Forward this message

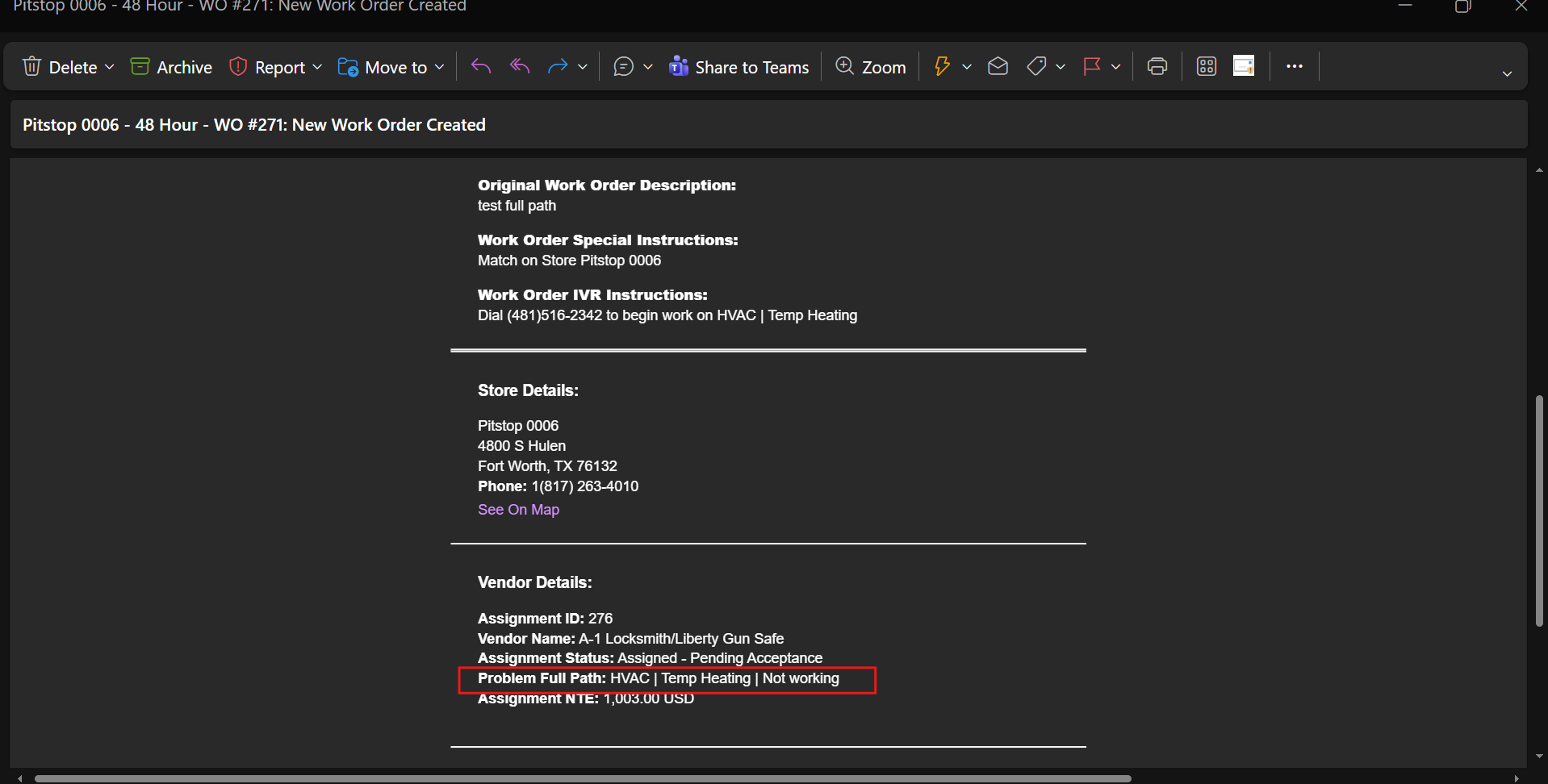click(558, 67)
